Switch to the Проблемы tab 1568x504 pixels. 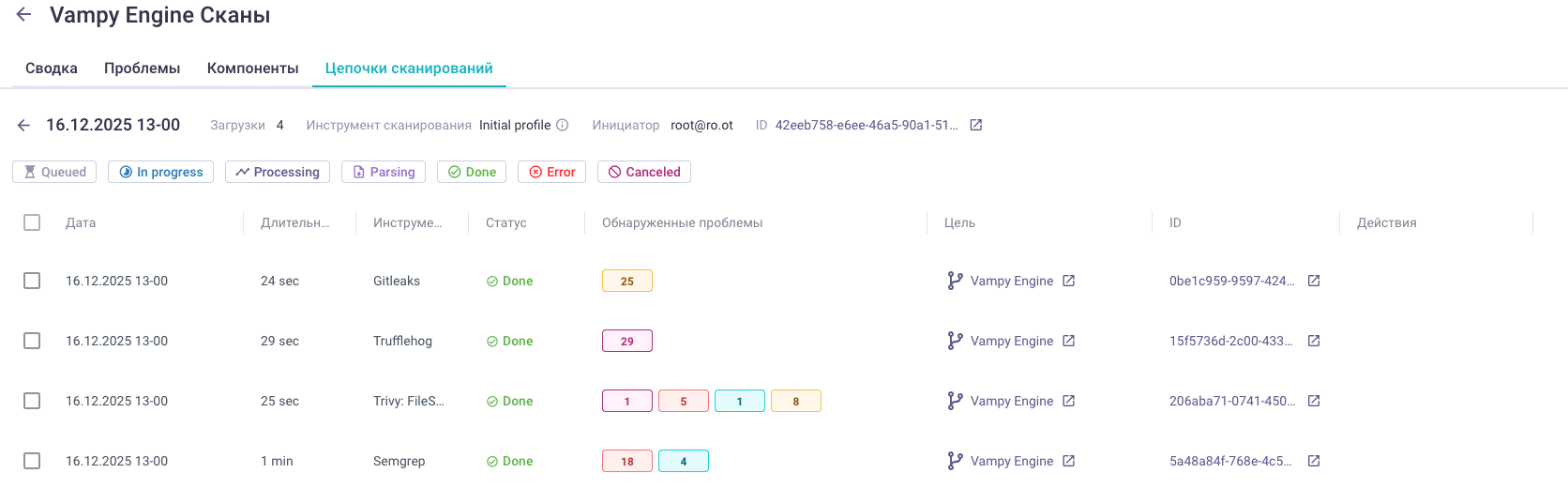tap(142, 69)
